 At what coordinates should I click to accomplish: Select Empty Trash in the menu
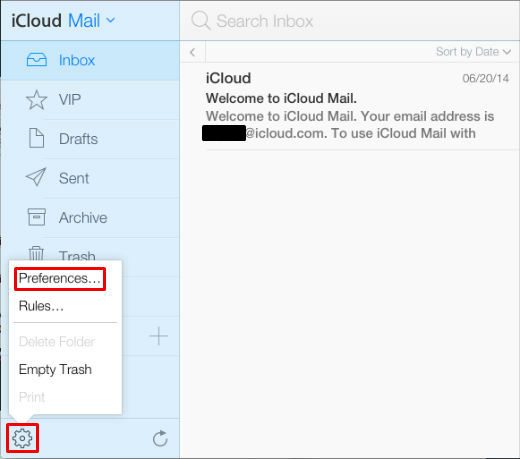pyautogui.click(x=55, y=369)
